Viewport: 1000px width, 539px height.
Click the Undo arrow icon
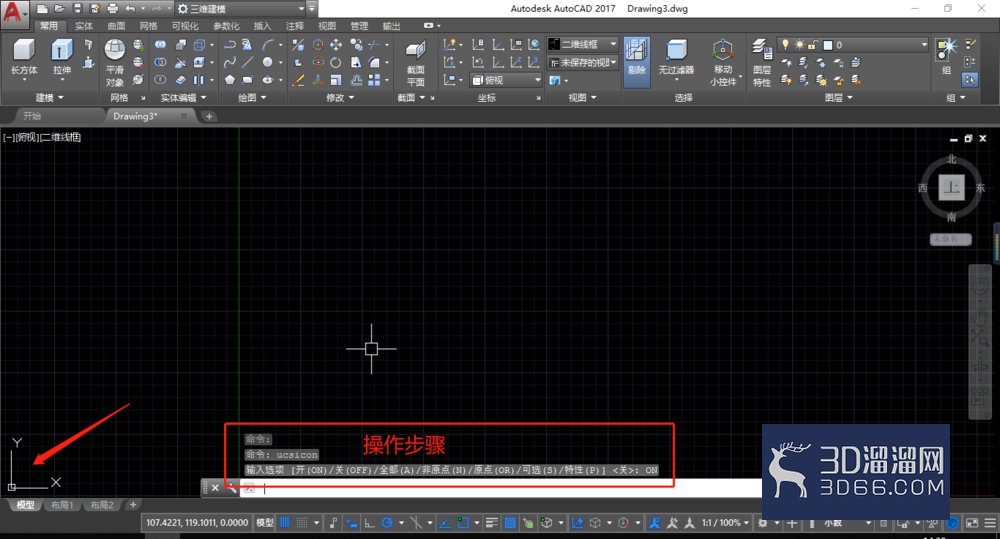click(x=130, y=8)
